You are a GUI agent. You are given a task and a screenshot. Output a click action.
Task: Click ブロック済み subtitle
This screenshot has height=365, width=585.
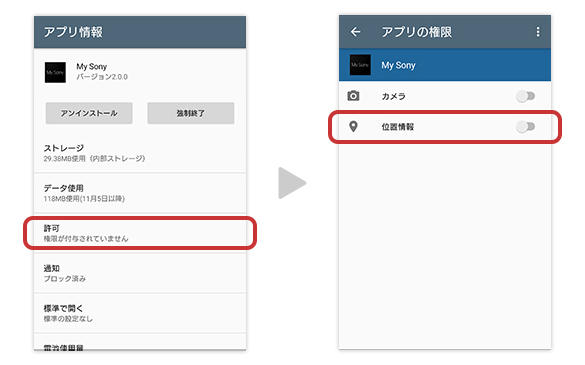coord(65,278)
